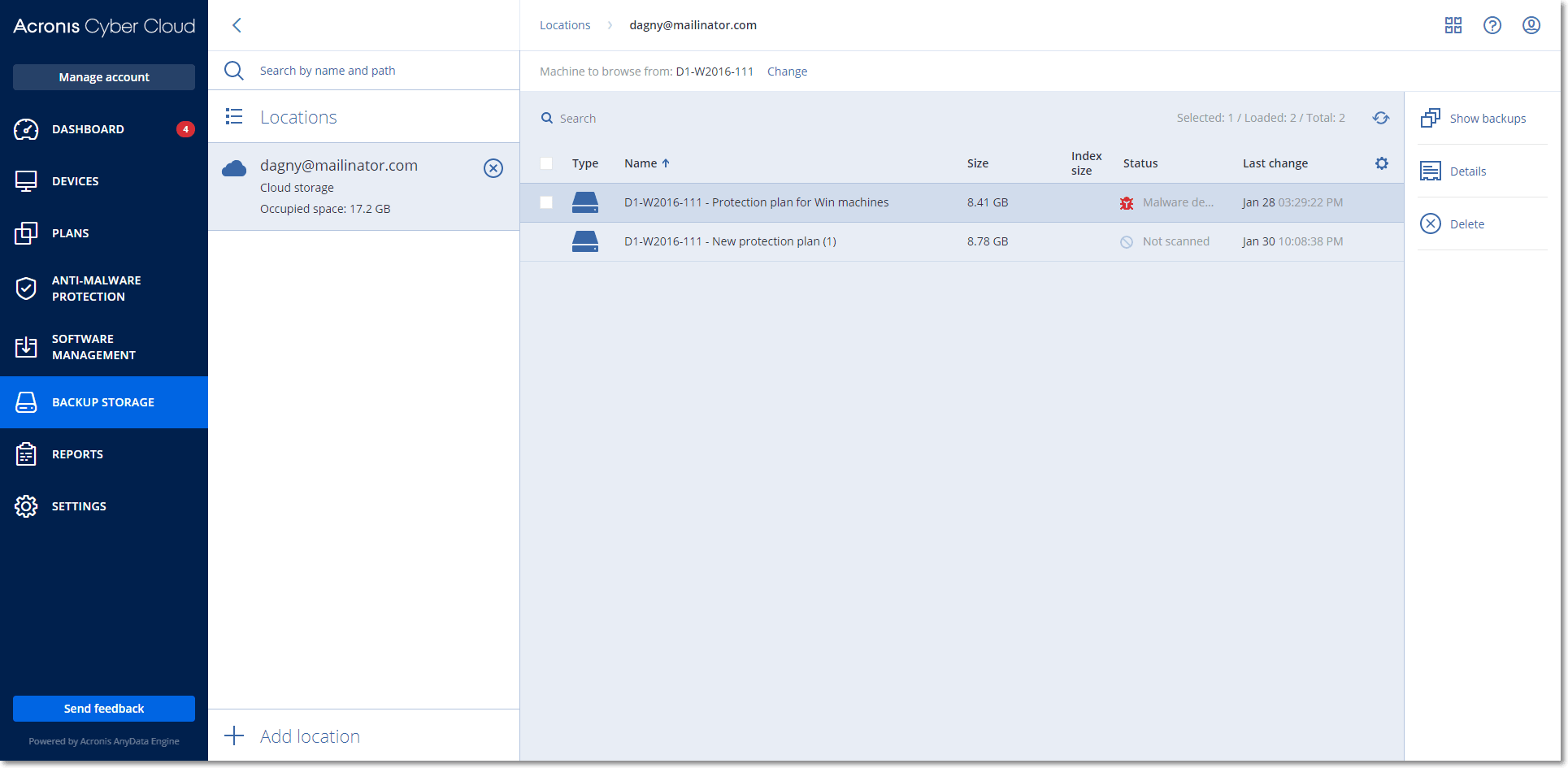Screen dimensions: 1568x768
Task: Click drive icon of New protection plan (1)
Action: [585, 241]
